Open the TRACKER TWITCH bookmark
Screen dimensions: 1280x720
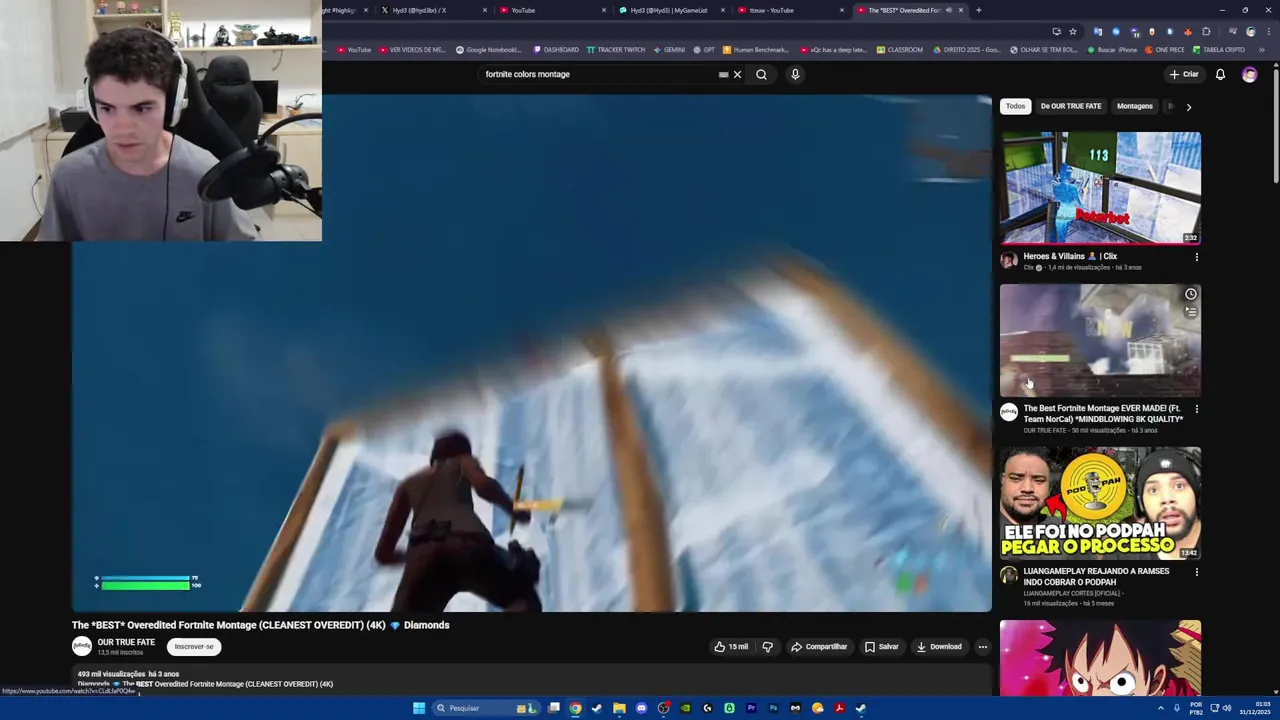[x=616, y=50]
